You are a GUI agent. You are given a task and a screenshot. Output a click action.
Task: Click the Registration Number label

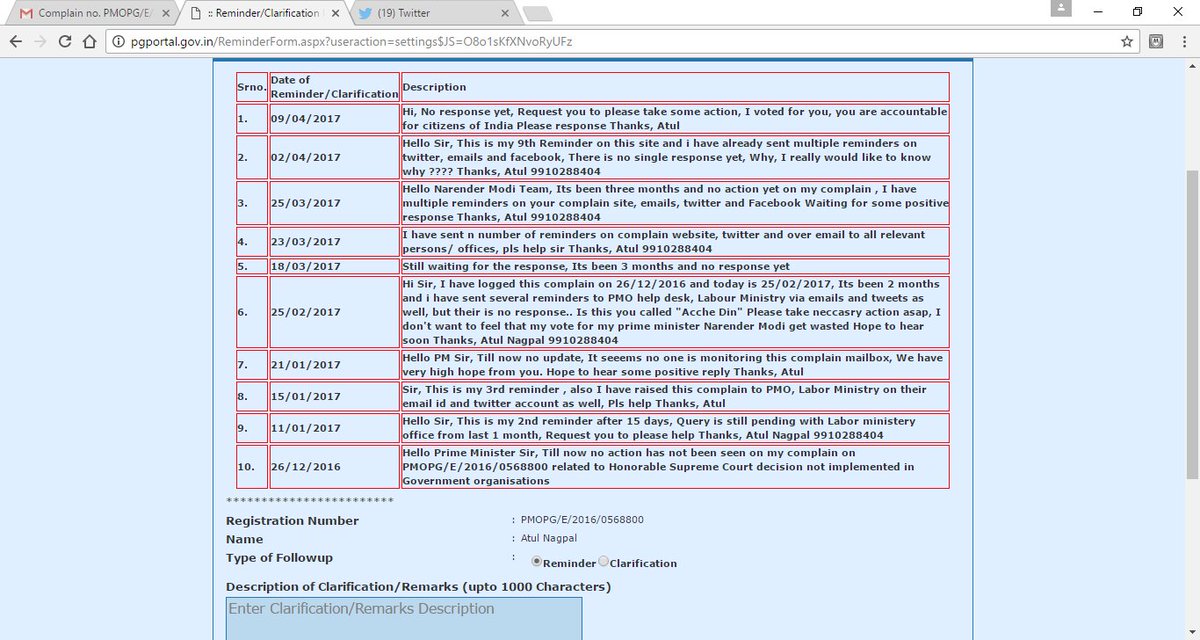click(x=292, y=521)
